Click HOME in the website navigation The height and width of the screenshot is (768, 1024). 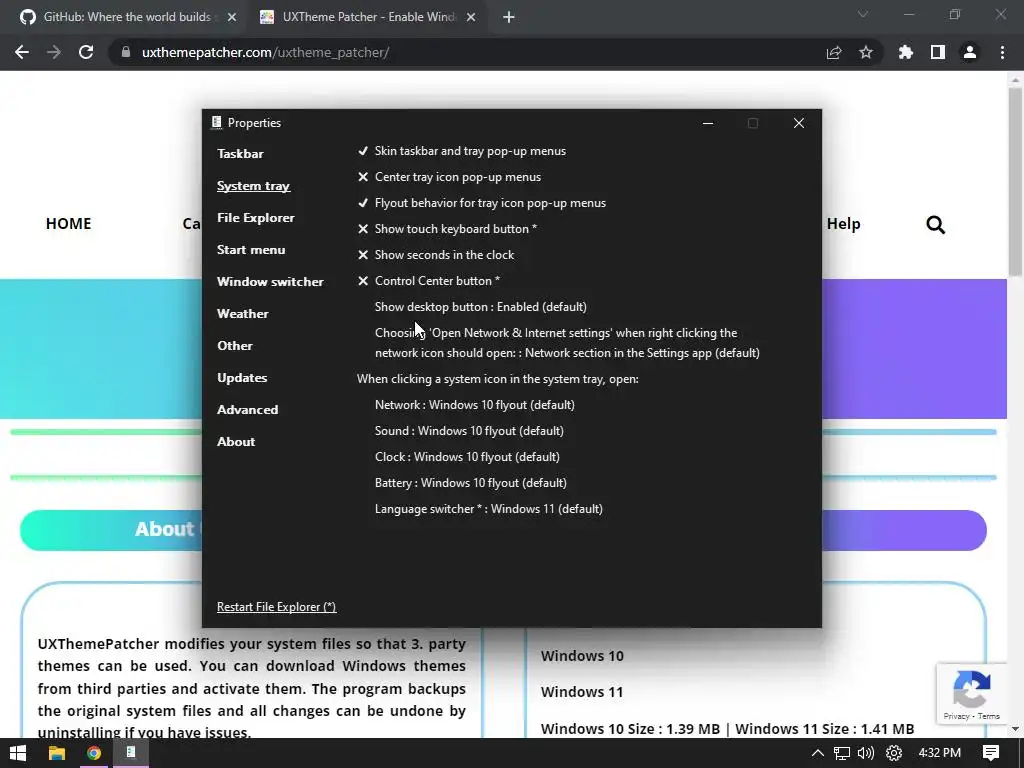pyautogui.click(x=69, y=224)
